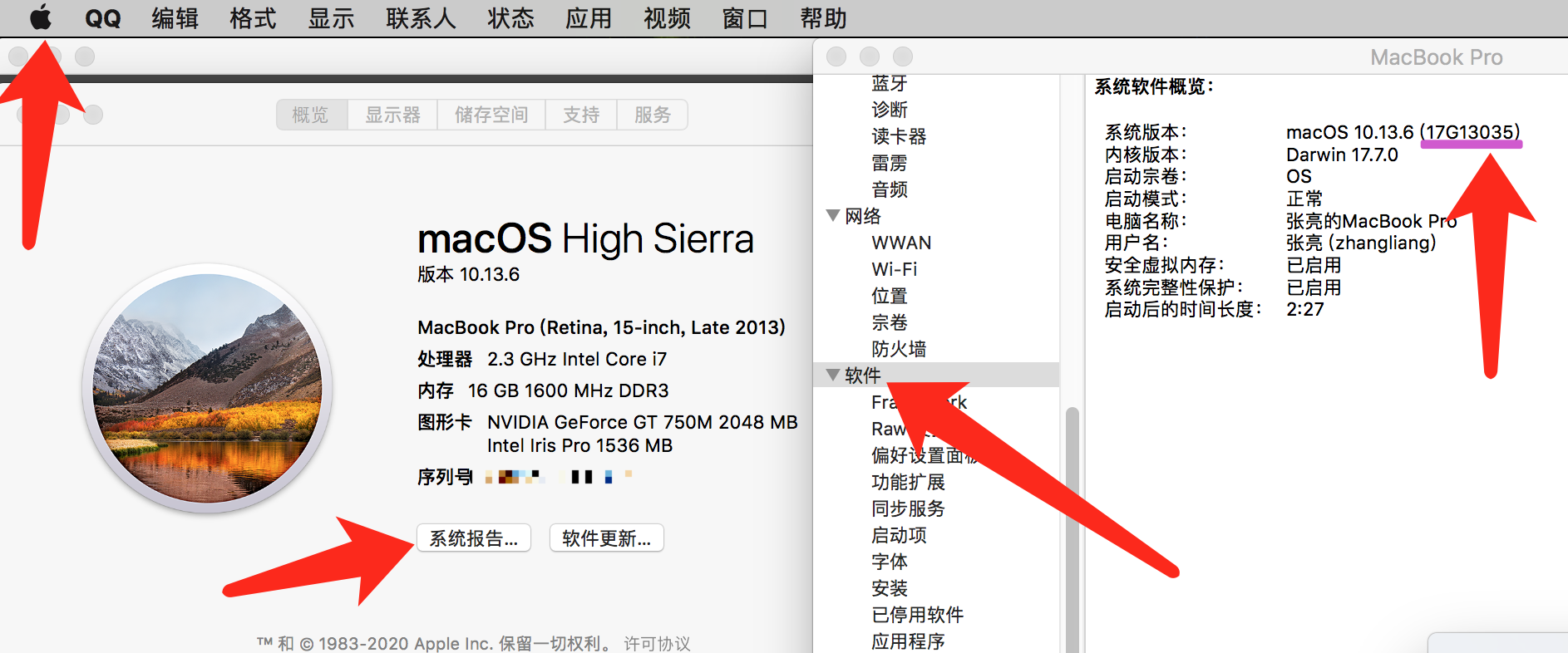This screenshot has width=1568, height=653.
Task: Open the 联系人 menu
Action: click(x=422, y=18)
